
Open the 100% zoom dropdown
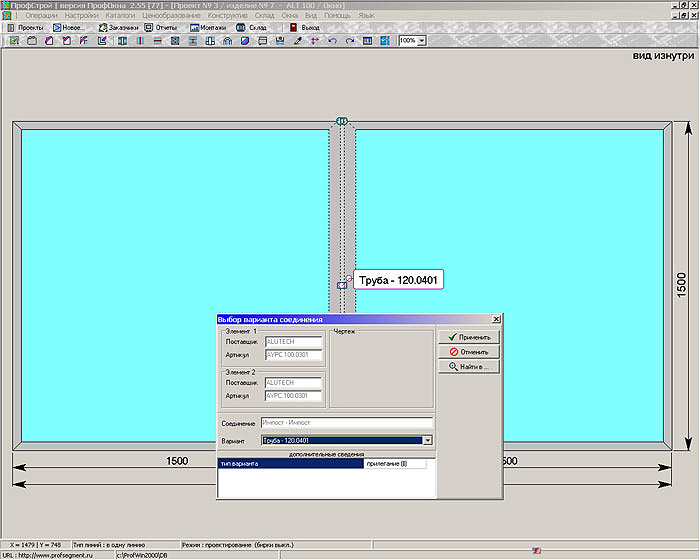[x=421, y=41]
